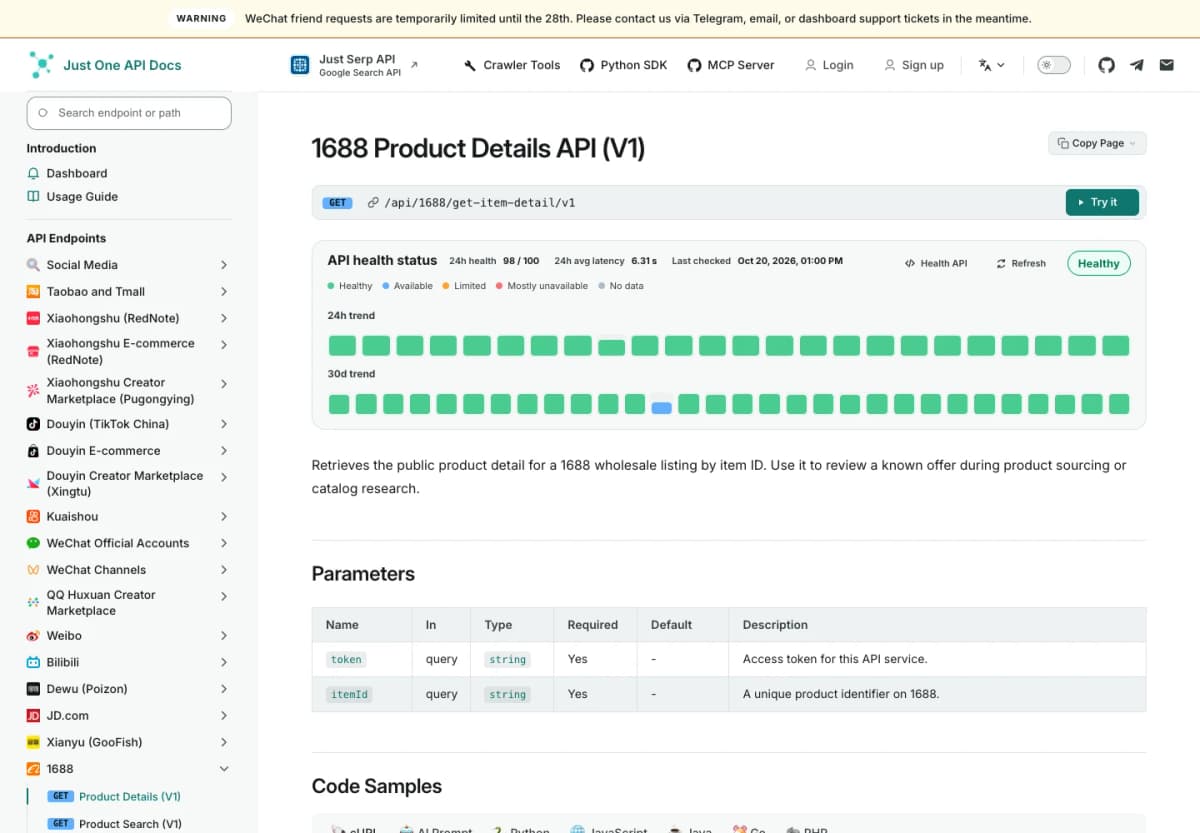Toggle the light/dark theme switch
The width and height of the screenshot is (1200, 833).
pyautogui.click(x=1054, y=65)
